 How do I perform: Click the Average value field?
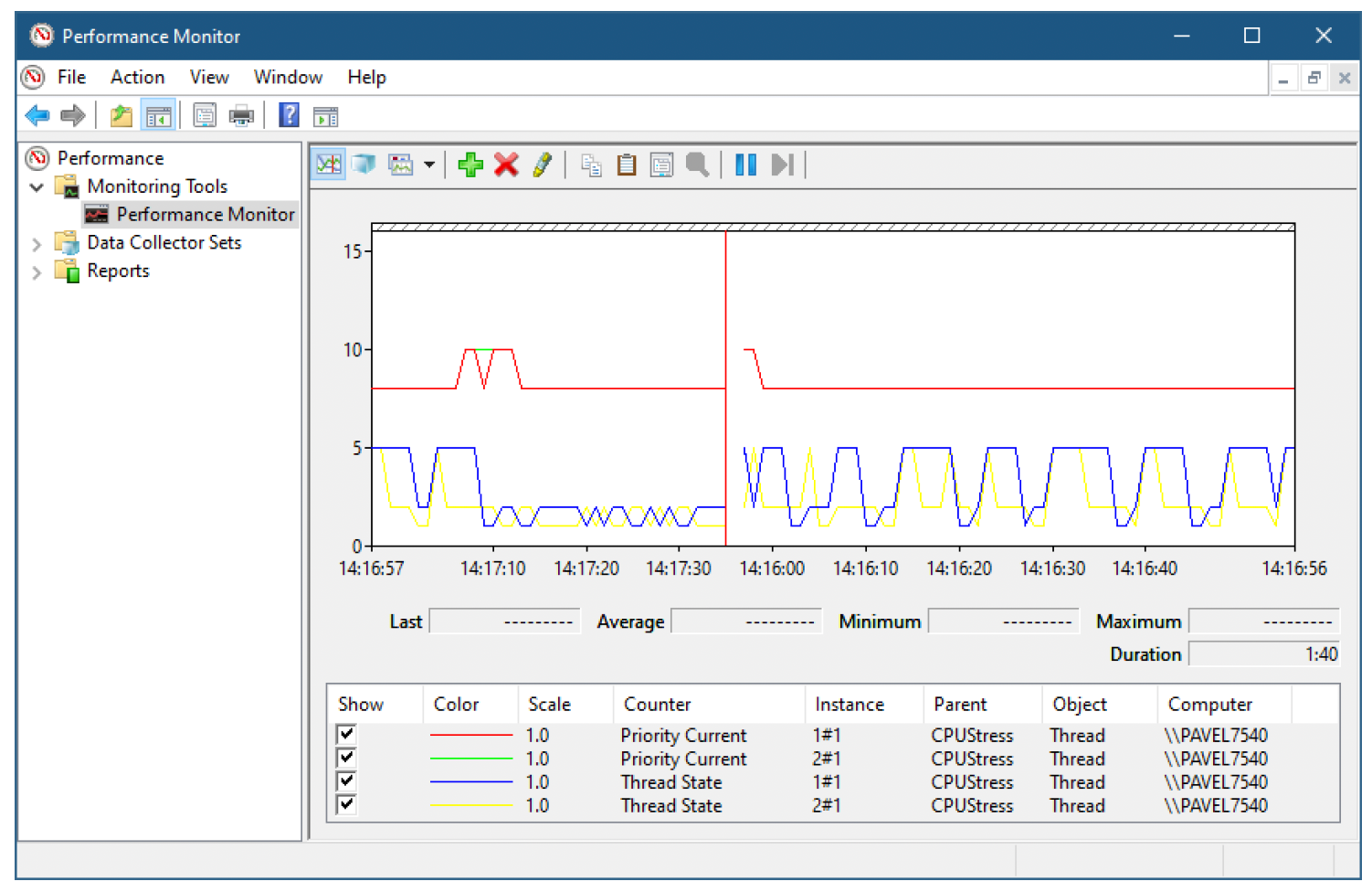[746, 621]
